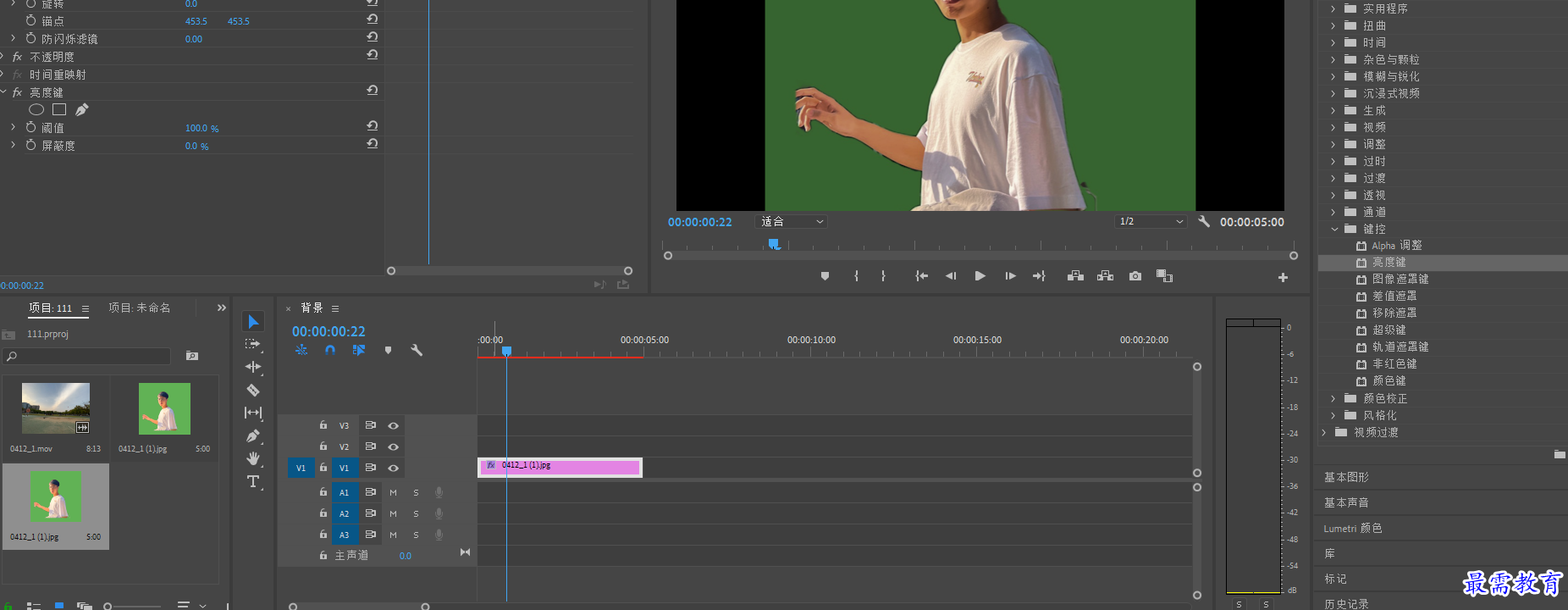Viewport: 1568px width, 610px height.
Task: Click the Lift button
Action: click(1075, 276)
